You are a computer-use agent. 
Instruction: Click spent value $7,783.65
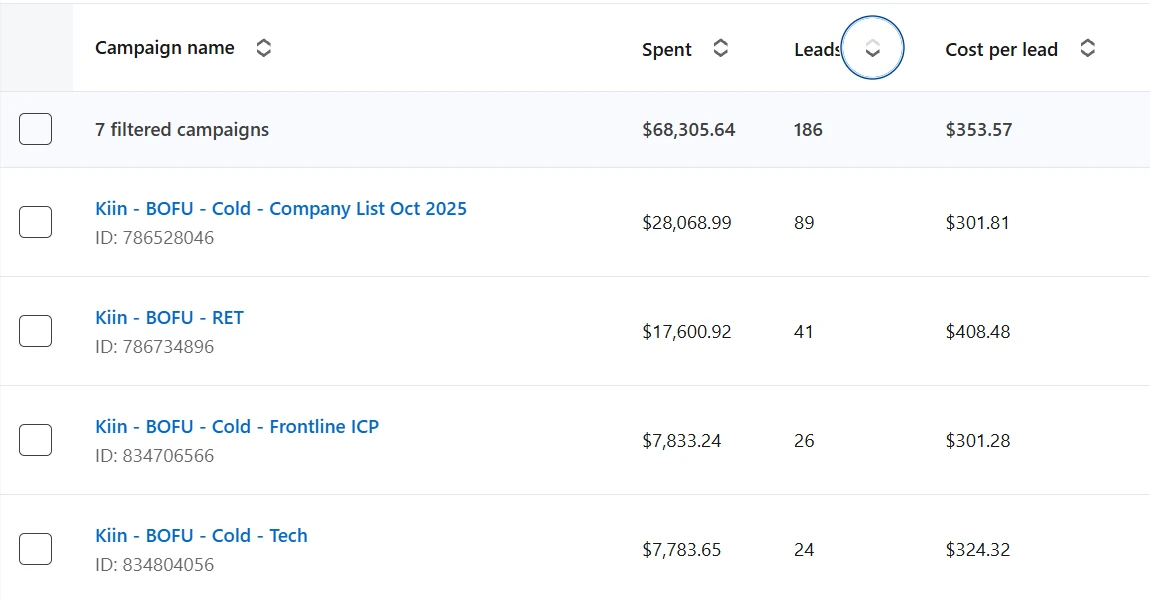(681, 550)
